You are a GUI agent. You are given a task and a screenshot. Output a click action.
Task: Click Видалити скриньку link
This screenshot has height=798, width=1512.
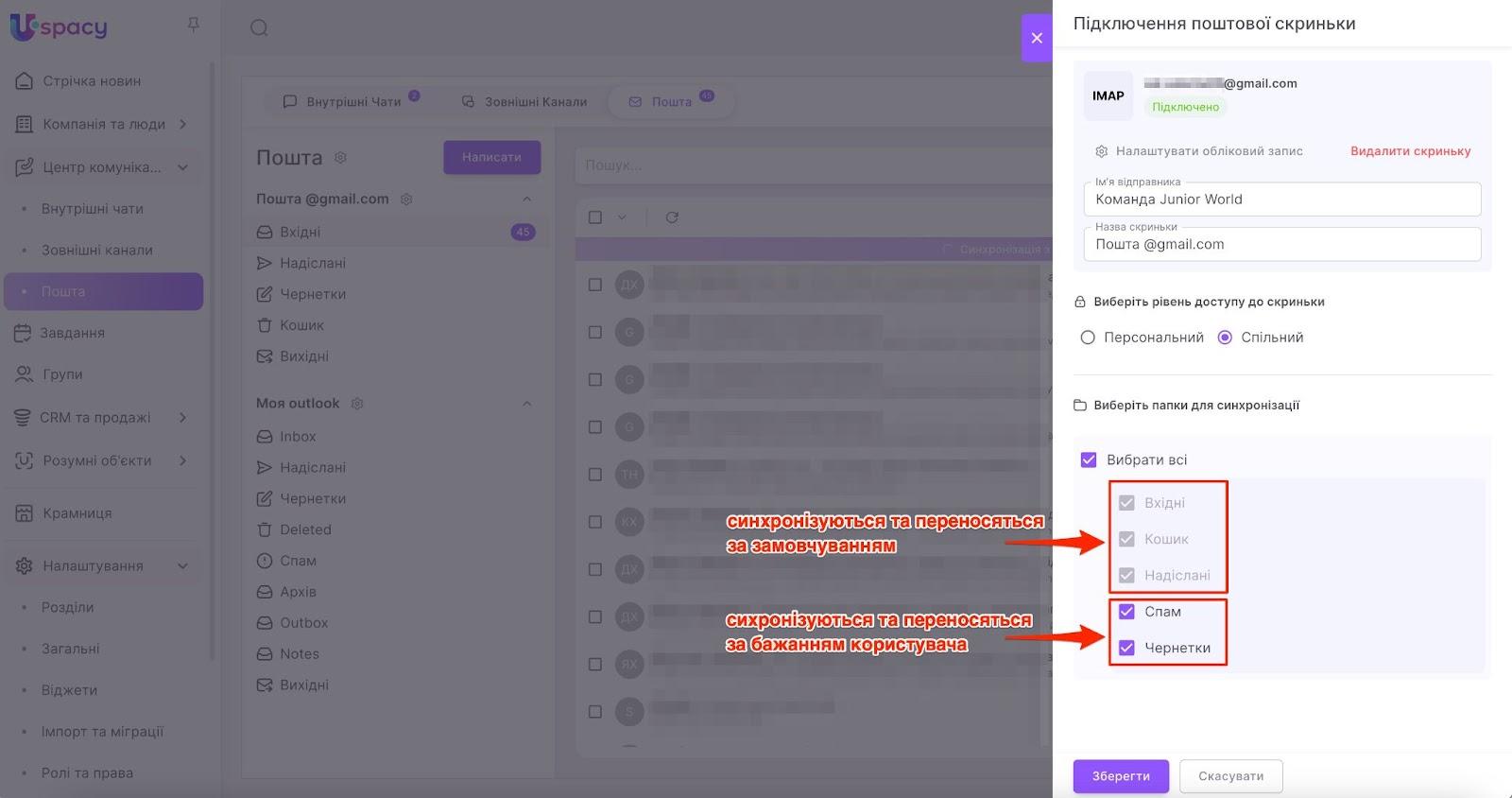pyautogui.click(x=1410, y=151)
